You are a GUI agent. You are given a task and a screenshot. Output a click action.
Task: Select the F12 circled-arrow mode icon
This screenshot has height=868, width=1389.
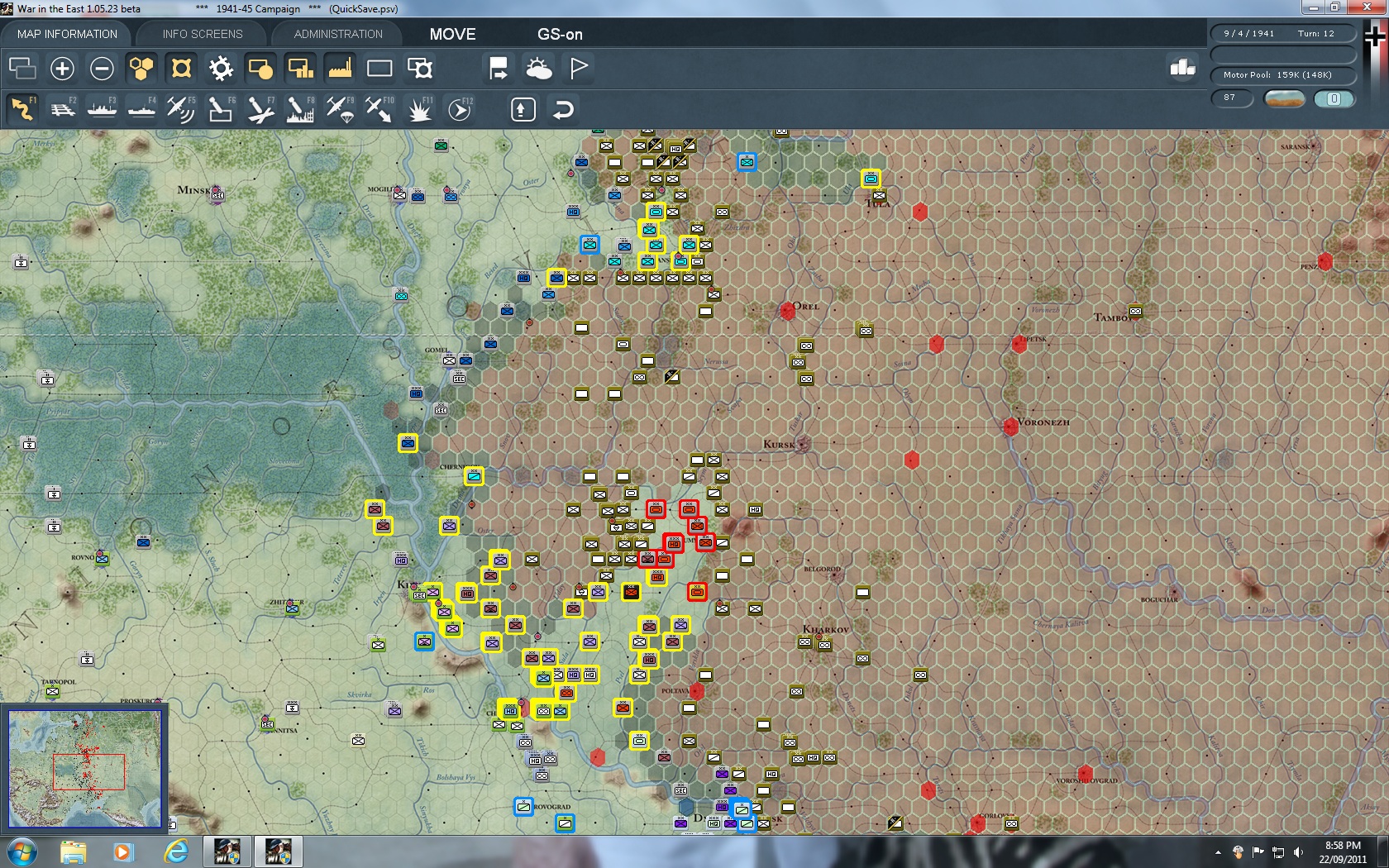coord(459,109)
